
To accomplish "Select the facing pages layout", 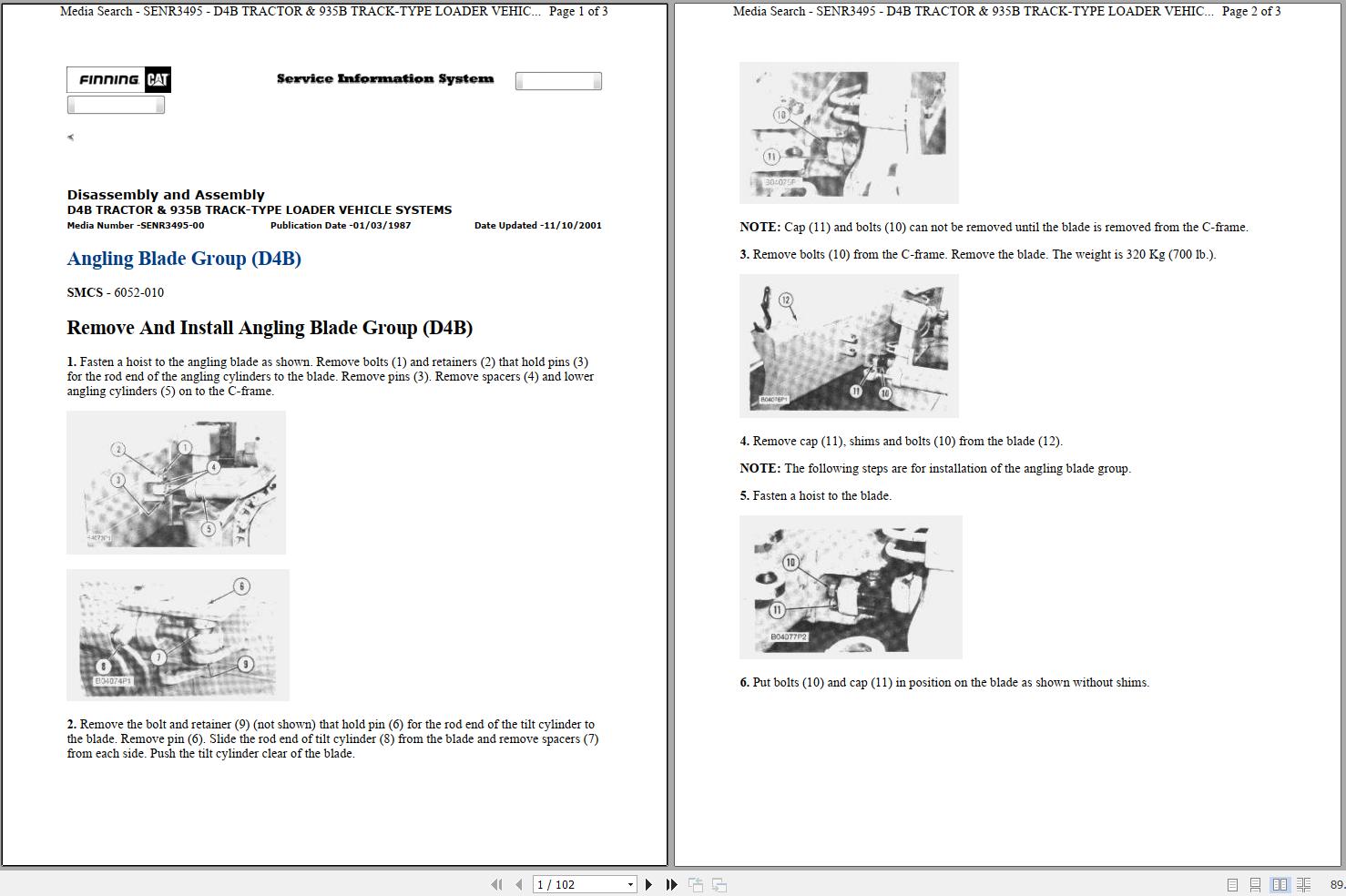I will point(1280,884).
